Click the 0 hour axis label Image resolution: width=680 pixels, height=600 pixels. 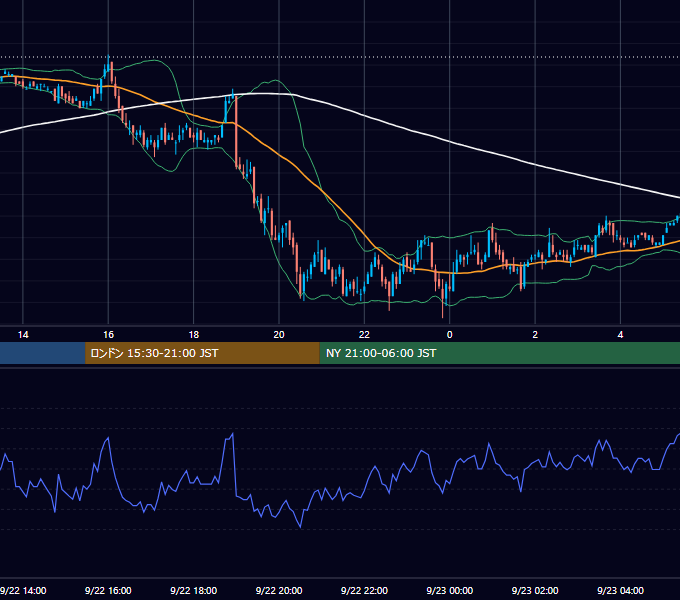[x=450, y=335]
